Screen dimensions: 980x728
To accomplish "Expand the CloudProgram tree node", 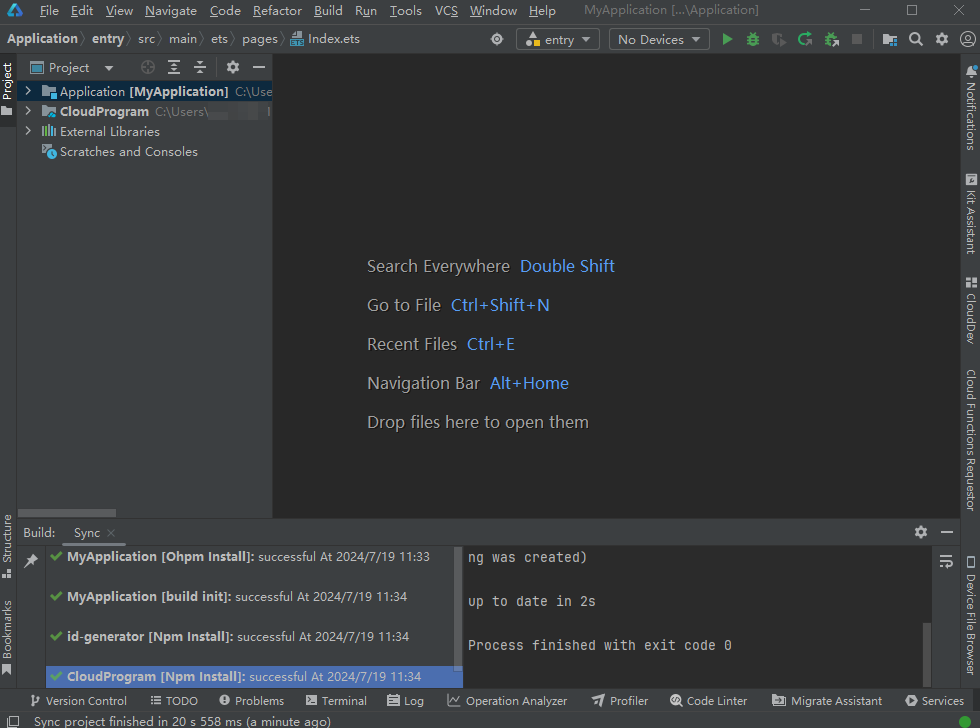I will tap(28, 111).
